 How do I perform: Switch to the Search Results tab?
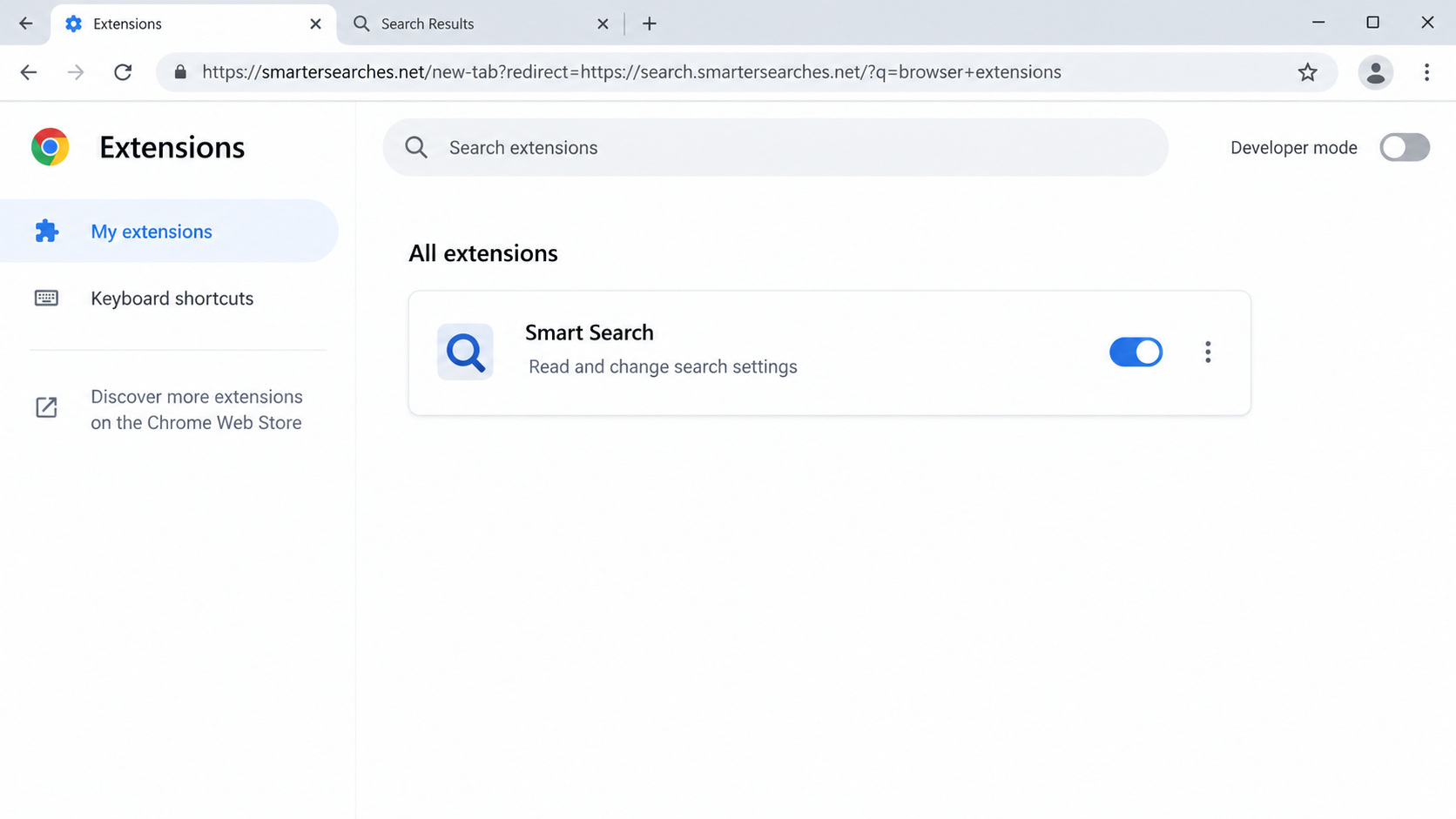click(481, 23)
